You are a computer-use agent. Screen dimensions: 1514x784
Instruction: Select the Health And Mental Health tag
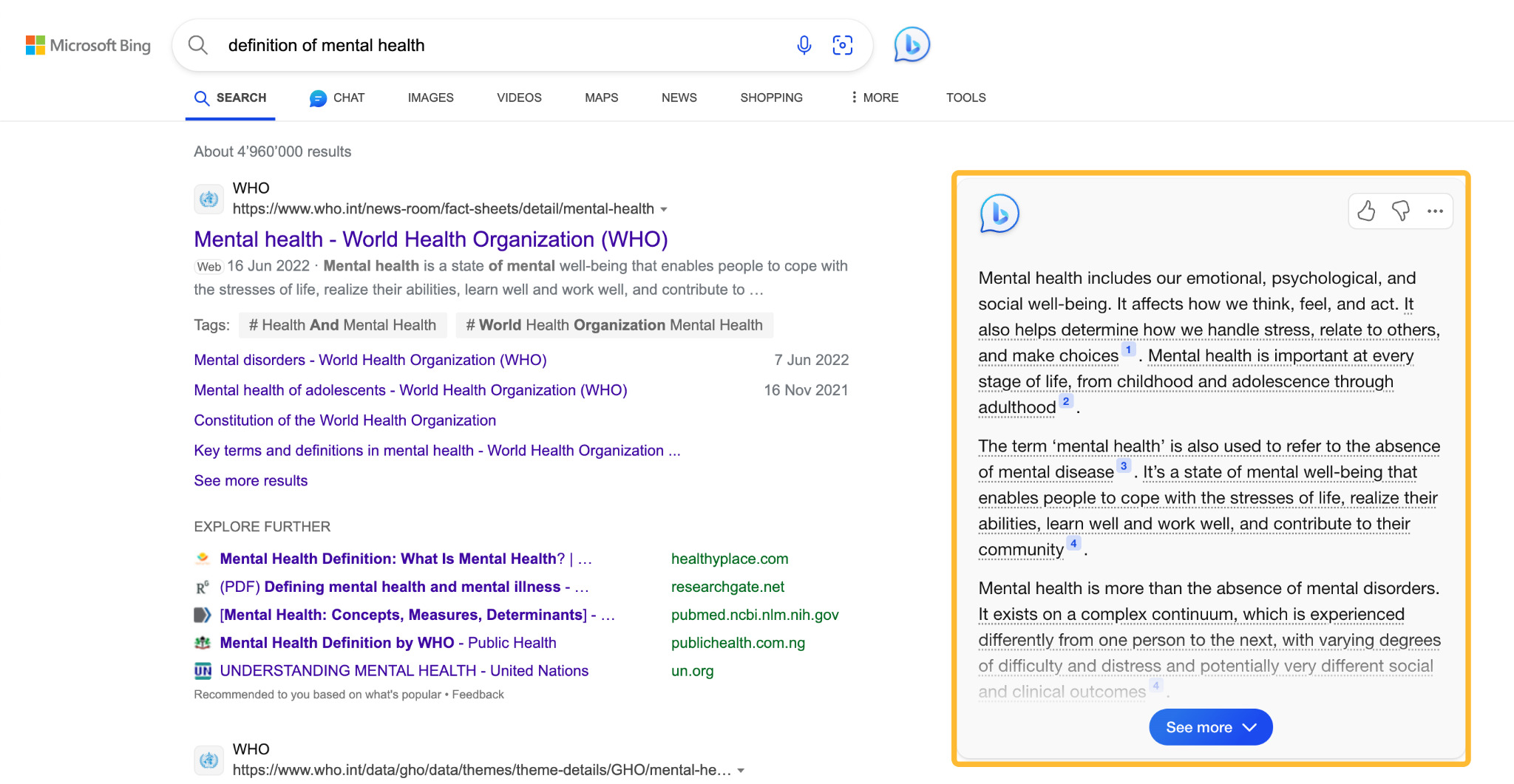click(x=342, y=324)
